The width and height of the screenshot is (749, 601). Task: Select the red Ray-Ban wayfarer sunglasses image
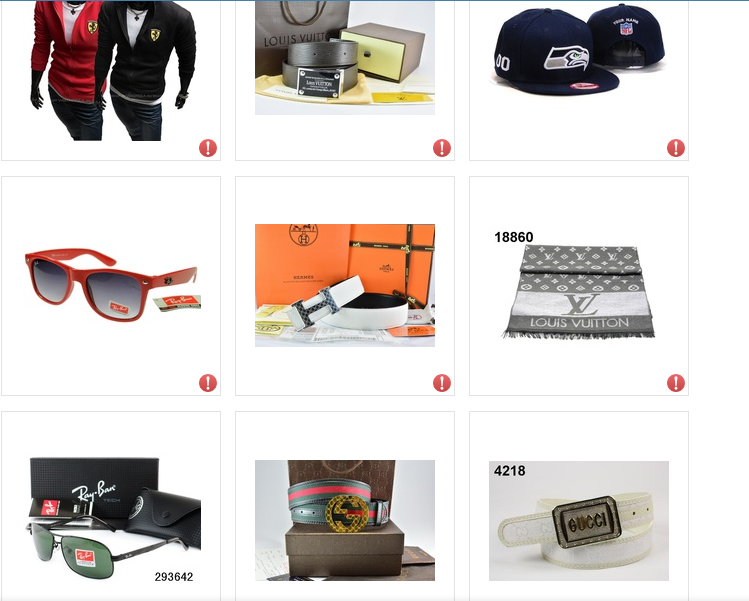112,284
